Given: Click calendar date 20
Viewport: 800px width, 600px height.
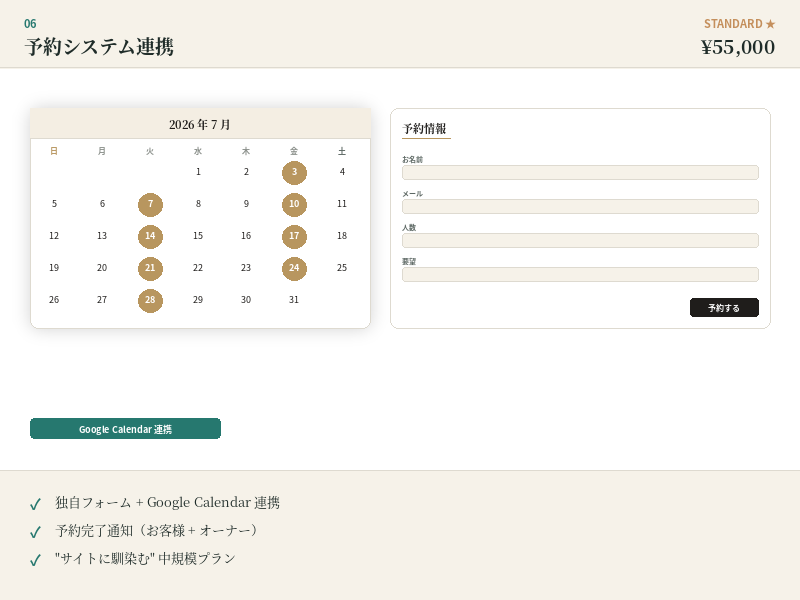Looking at the screenshot, I should click(102, 268).
